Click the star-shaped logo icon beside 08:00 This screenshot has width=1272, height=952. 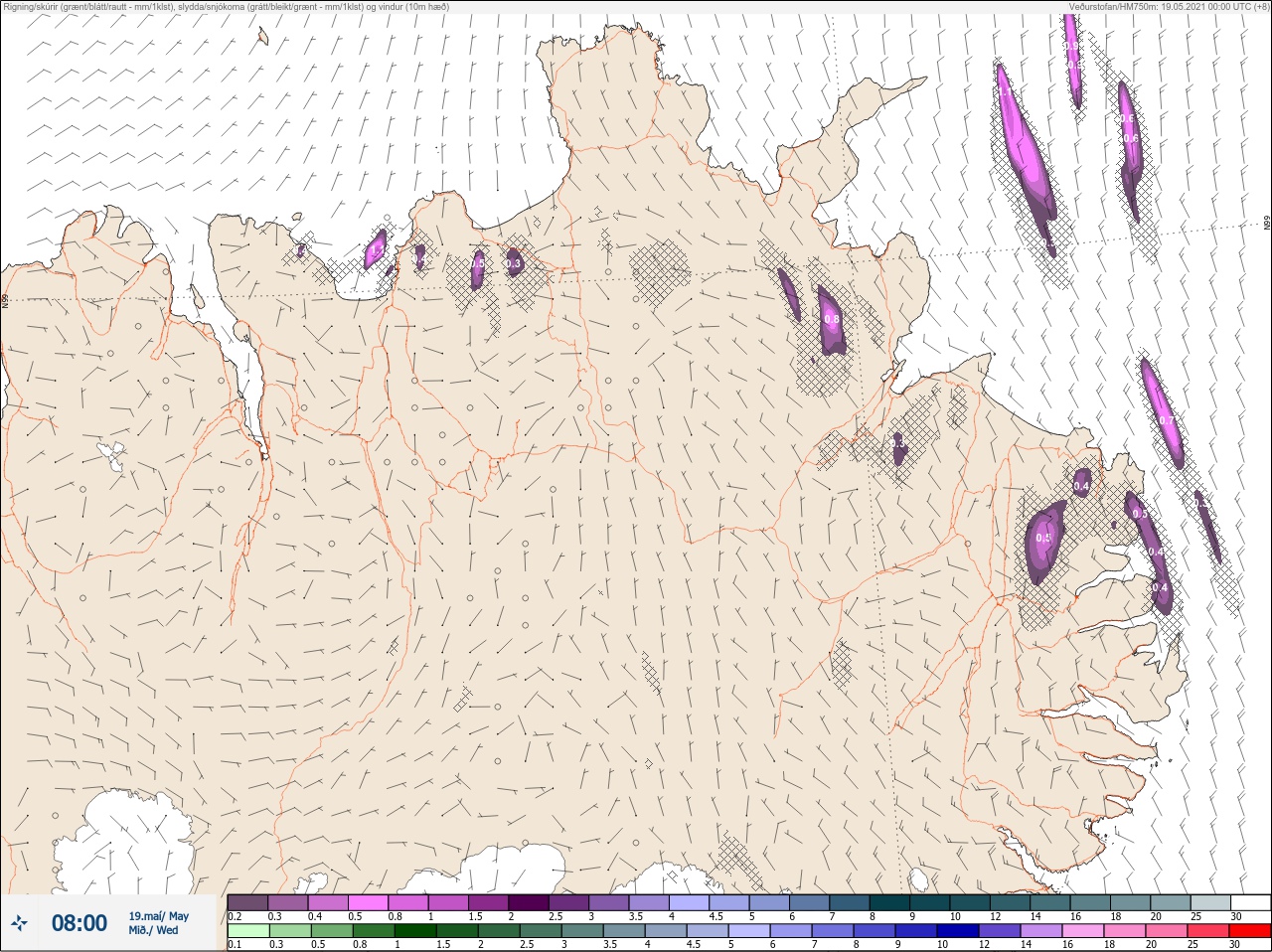(x=19, y=923)
